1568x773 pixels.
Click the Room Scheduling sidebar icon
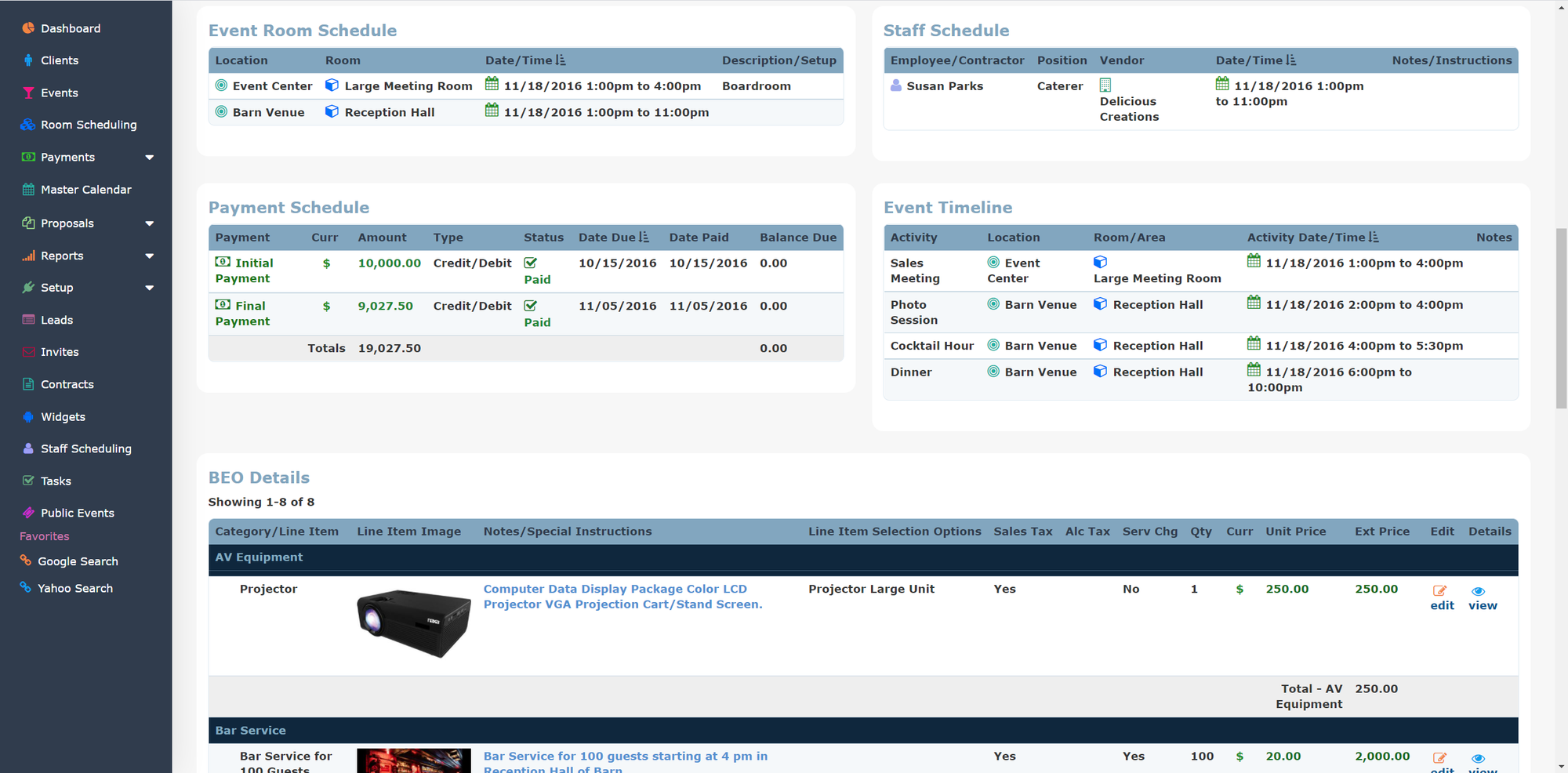tap(28, 125)
